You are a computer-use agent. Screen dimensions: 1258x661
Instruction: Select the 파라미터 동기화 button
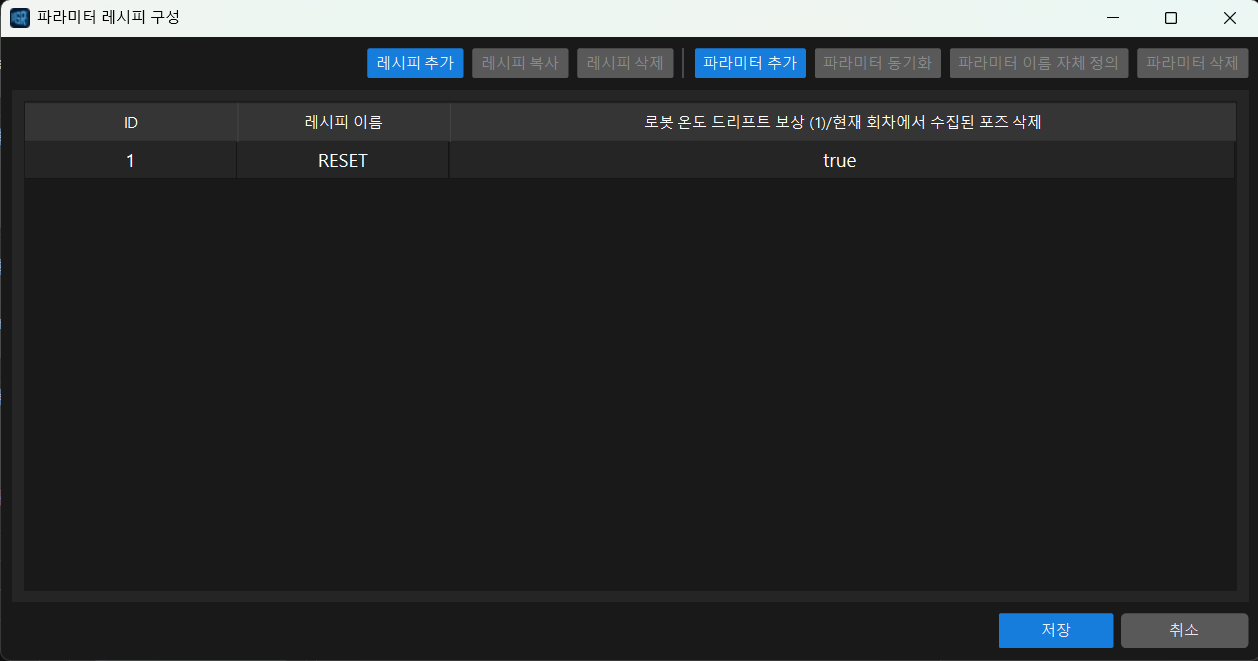(x=877, y=62)
